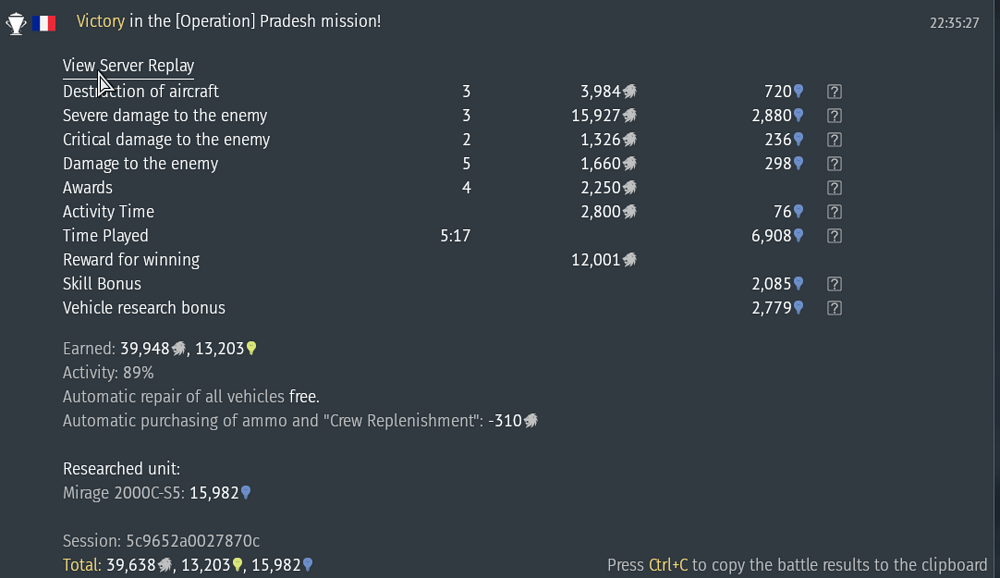
Task: Click the Ctrl+C copy results hint
Action: [x=796, y=565]
